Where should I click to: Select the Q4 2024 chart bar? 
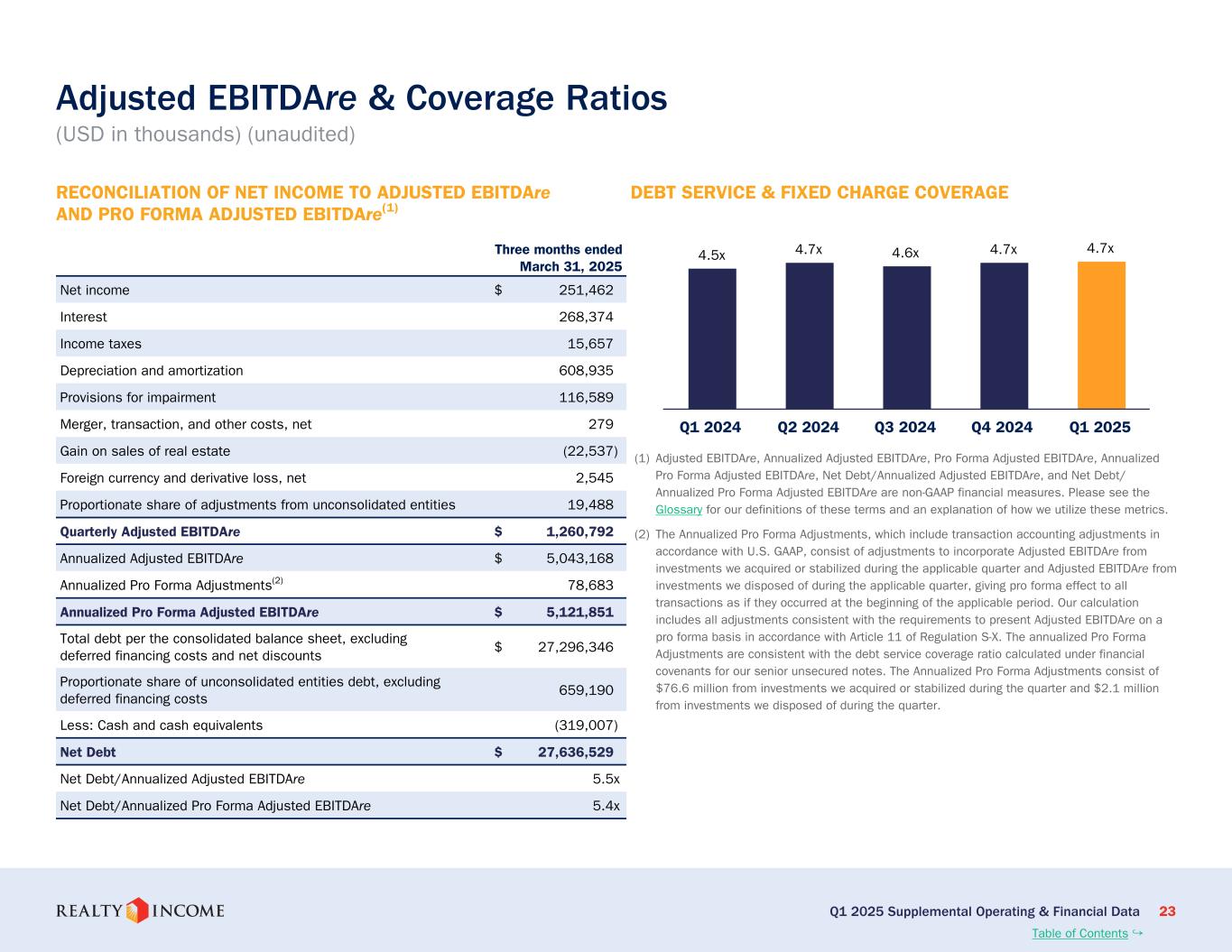click(x=1004, y=336)
